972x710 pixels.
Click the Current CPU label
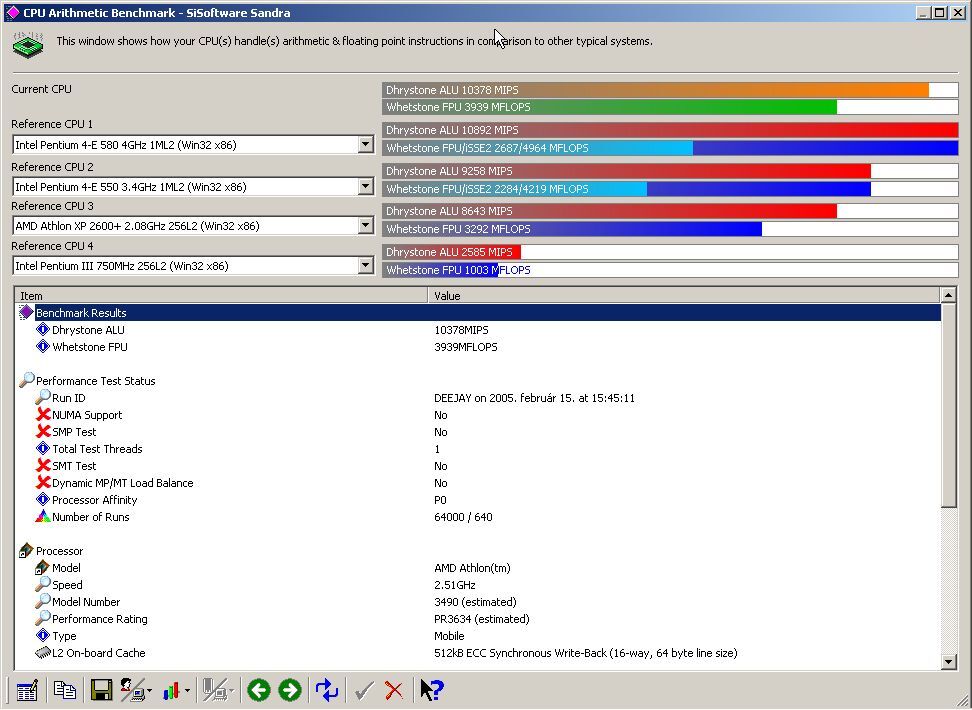[x=42, y=89]
